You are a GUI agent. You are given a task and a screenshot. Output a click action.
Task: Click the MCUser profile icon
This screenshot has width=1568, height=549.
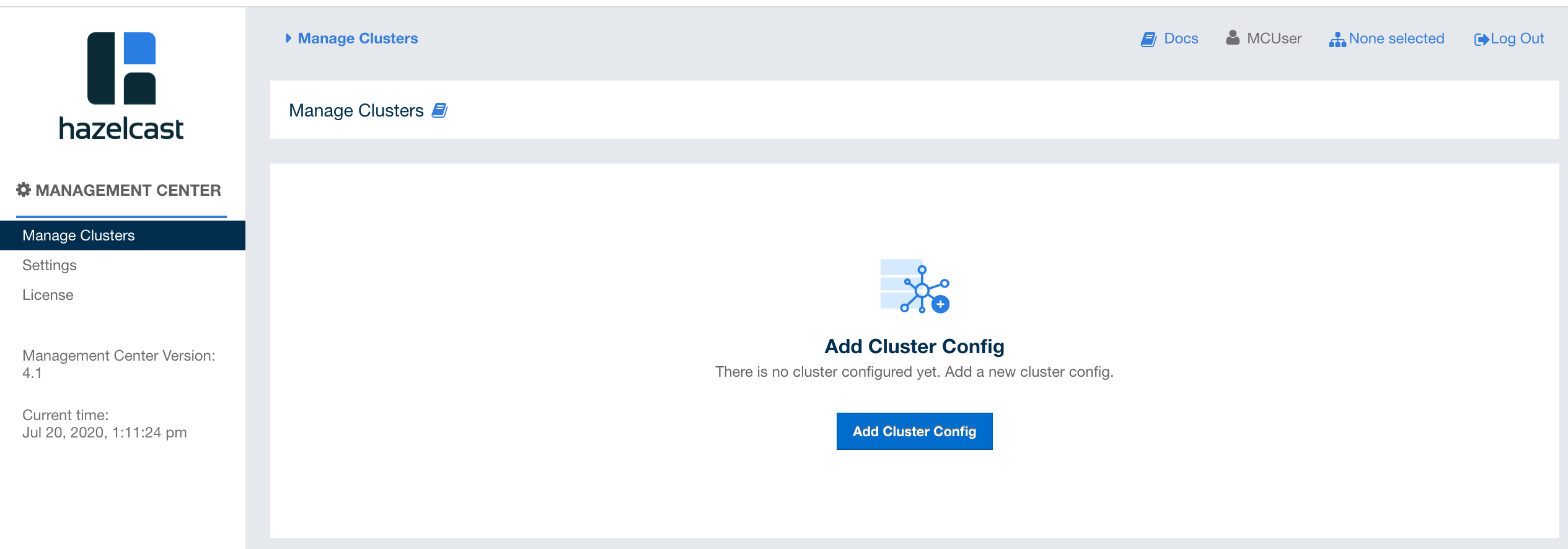pyautogui.click(x=1233, y=38)
